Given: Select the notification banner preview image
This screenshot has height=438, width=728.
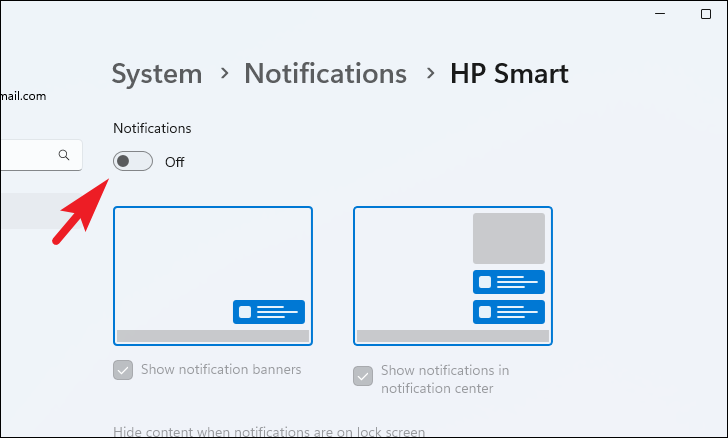Looking at the screenshot, I should 213,276.
